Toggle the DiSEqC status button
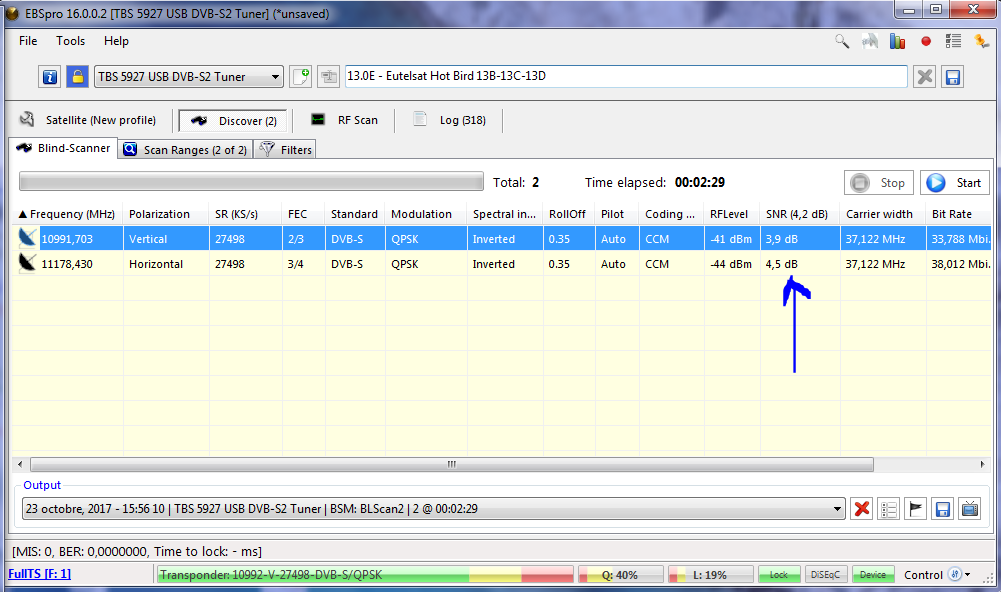Viewport: 1001px width, 592px height. (x=826, y=575)
